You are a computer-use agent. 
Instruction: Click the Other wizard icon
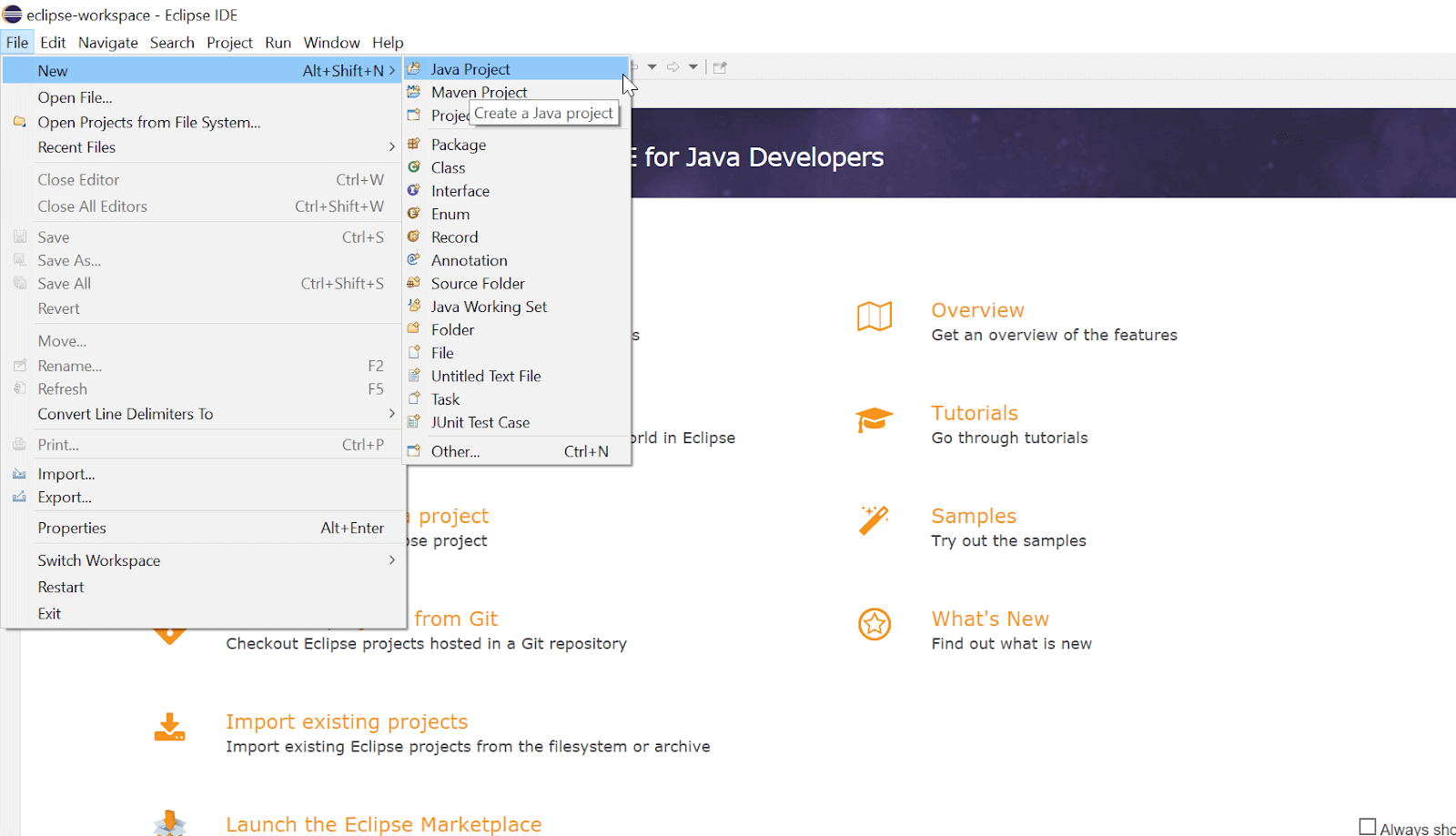(414, 451)
